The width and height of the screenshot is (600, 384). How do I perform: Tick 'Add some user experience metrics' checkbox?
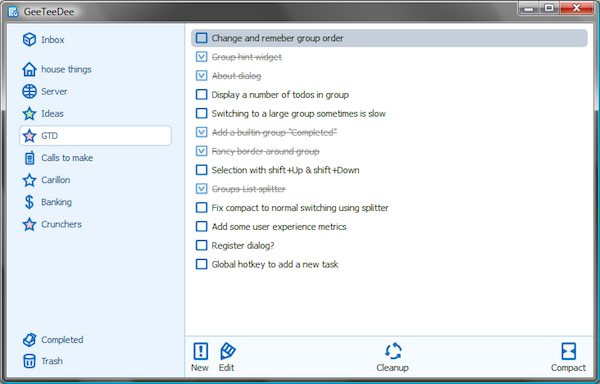(x=201, y=226)
